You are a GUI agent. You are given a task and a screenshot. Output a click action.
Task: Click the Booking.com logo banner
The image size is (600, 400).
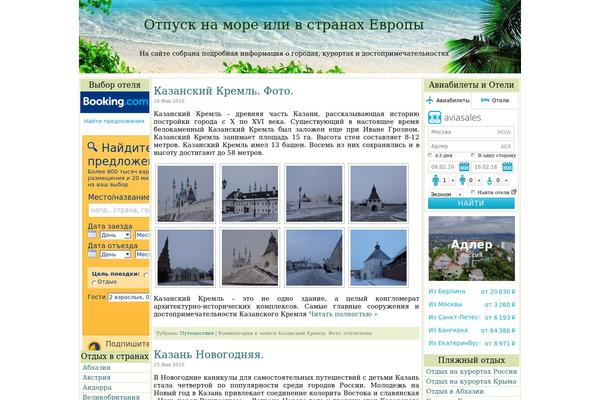click(x=114, y=102)
